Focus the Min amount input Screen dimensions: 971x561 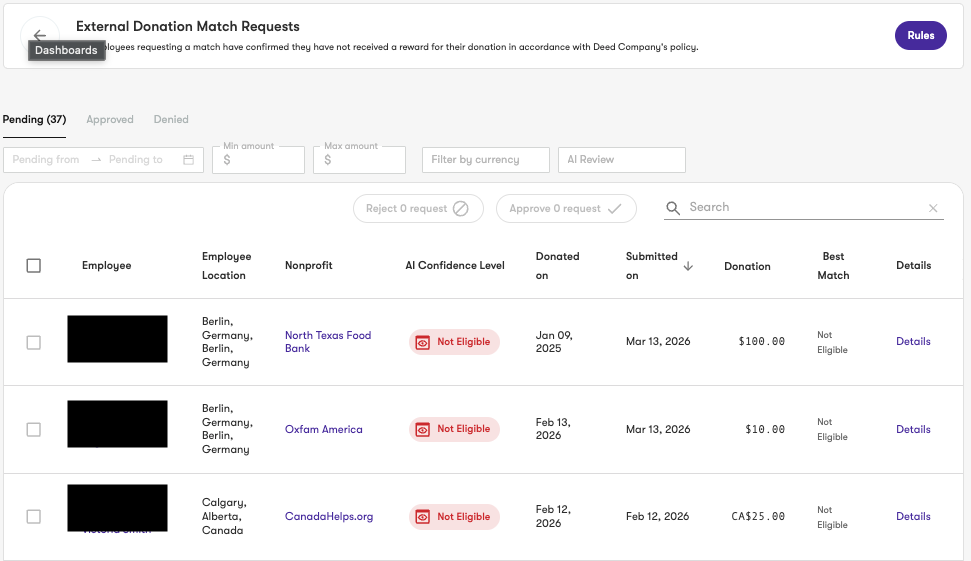[x=258, y=160]
